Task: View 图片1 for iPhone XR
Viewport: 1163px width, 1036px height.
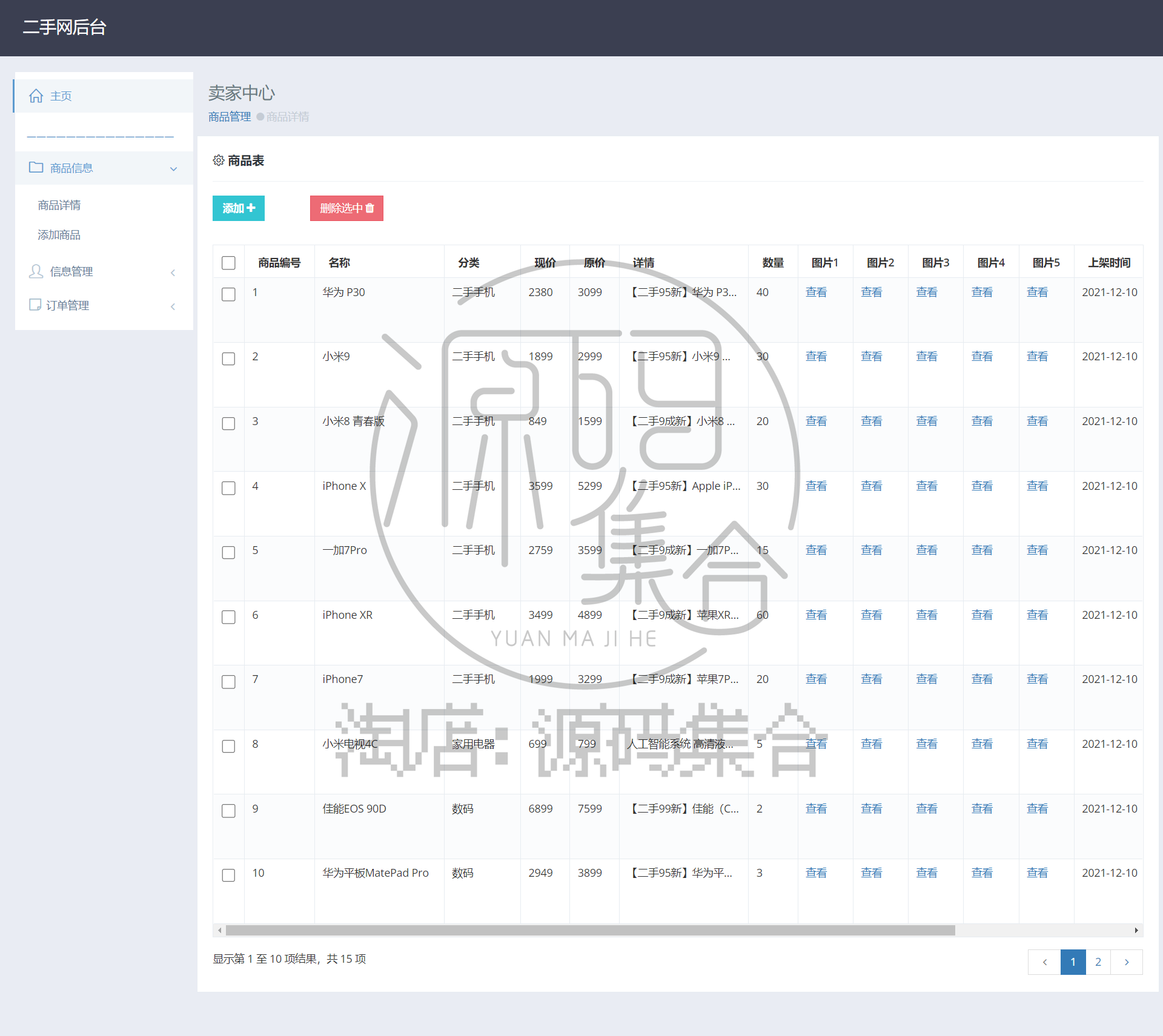Action: click(817, 615)
